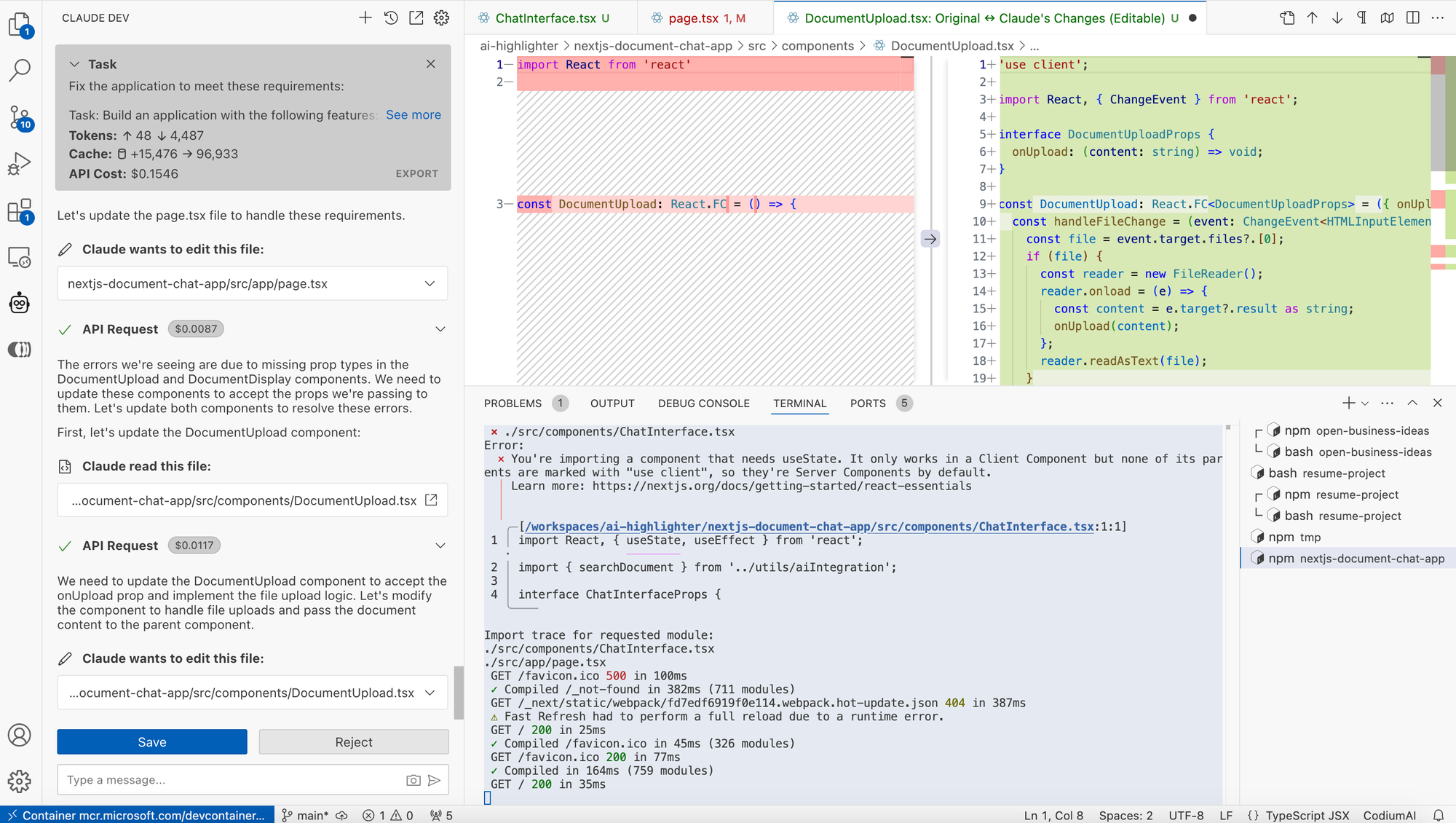The width and height of the screenshot is (1456, 823).
Task: Switch to the ChatInterface.tsx editor tab
Action: (x=545, y=18)
